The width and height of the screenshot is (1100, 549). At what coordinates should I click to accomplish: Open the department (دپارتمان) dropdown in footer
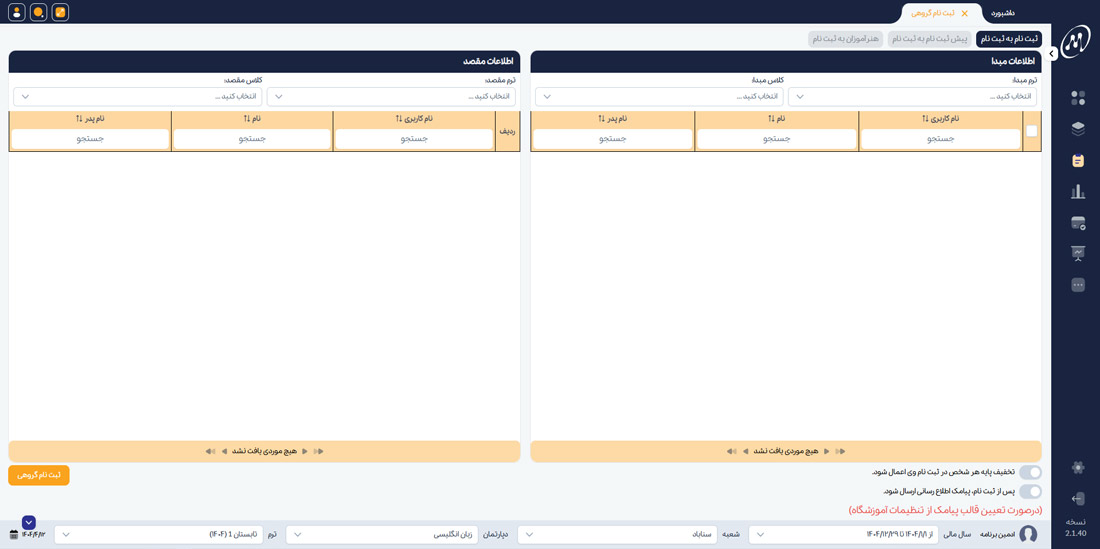coord(381,535)
